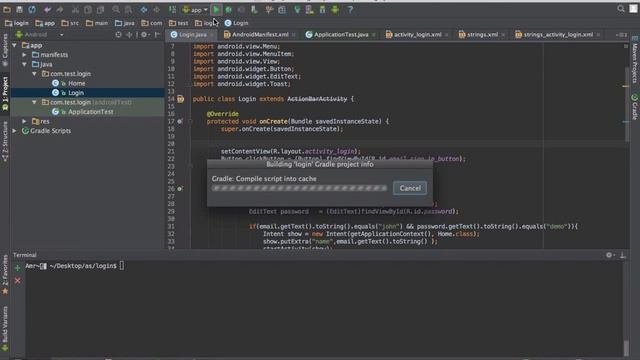Click the Paste toolbar icon
Screen dimensions: 640x360
click(x=100, y=9)
